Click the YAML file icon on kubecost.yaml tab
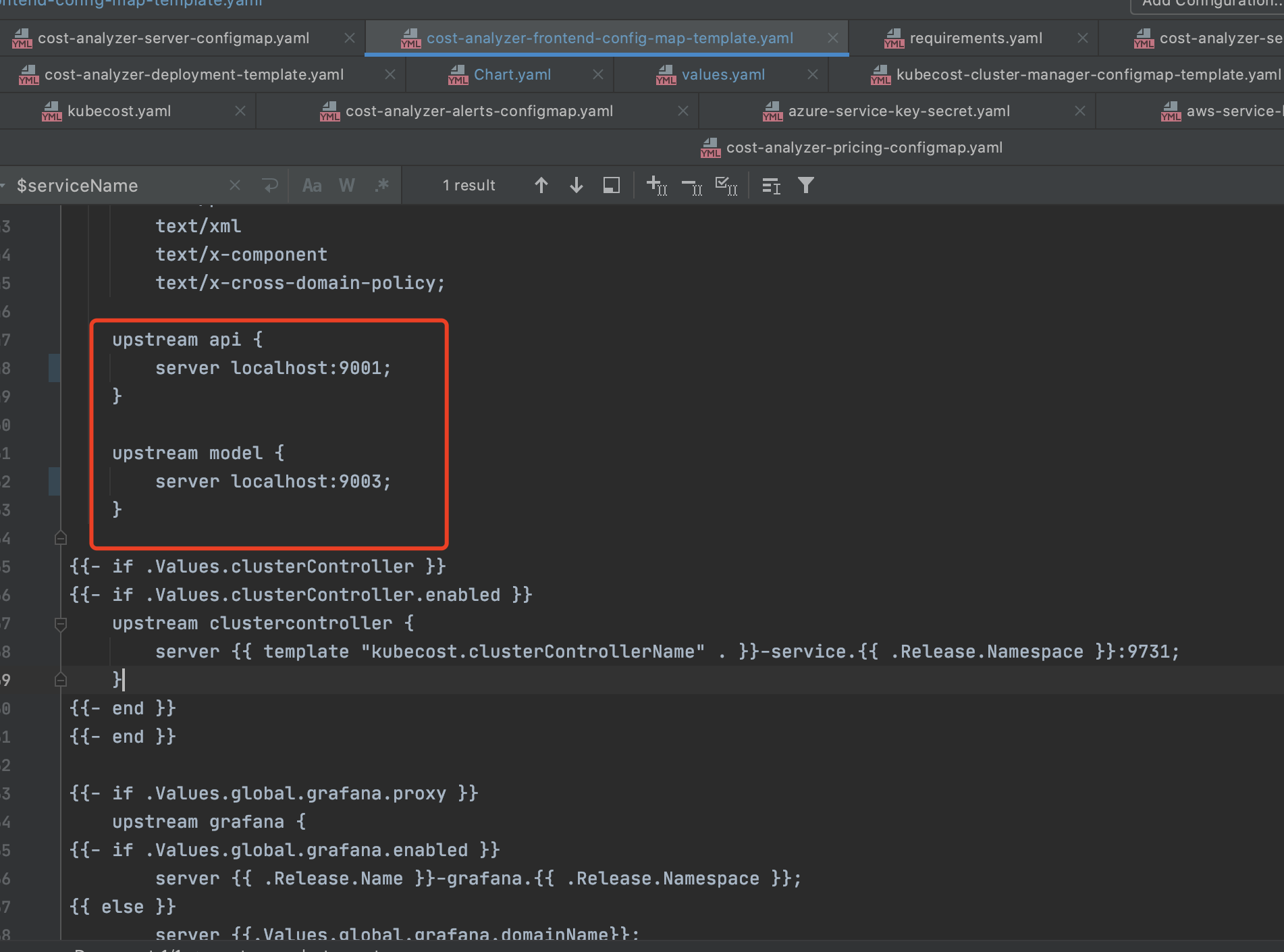 [x=51, y=111]
